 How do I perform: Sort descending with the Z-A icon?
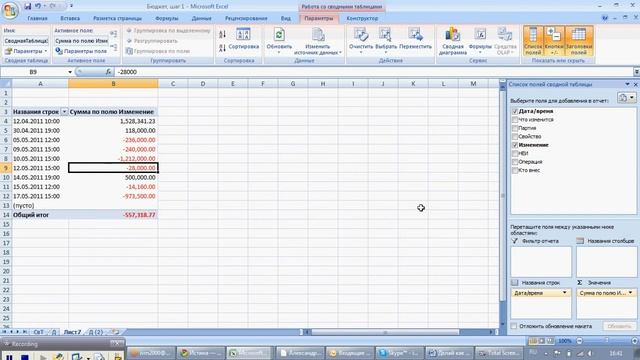[222, 48]
